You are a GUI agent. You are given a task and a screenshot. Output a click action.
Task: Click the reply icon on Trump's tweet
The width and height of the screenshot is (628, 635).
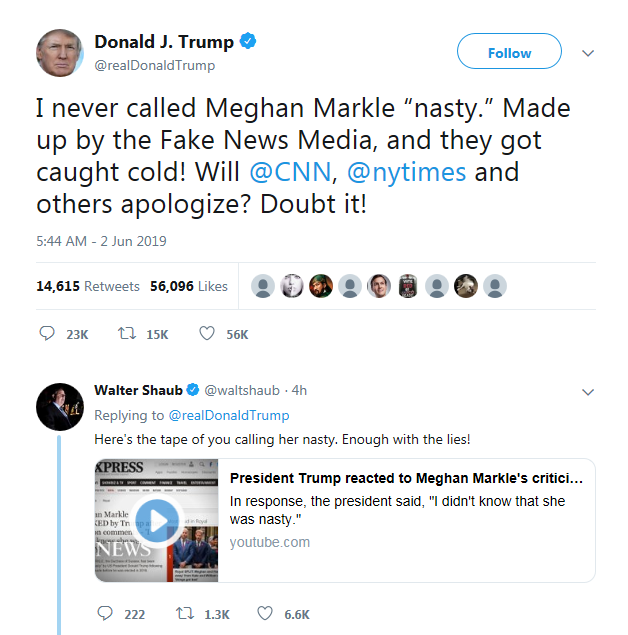(47, 334)
